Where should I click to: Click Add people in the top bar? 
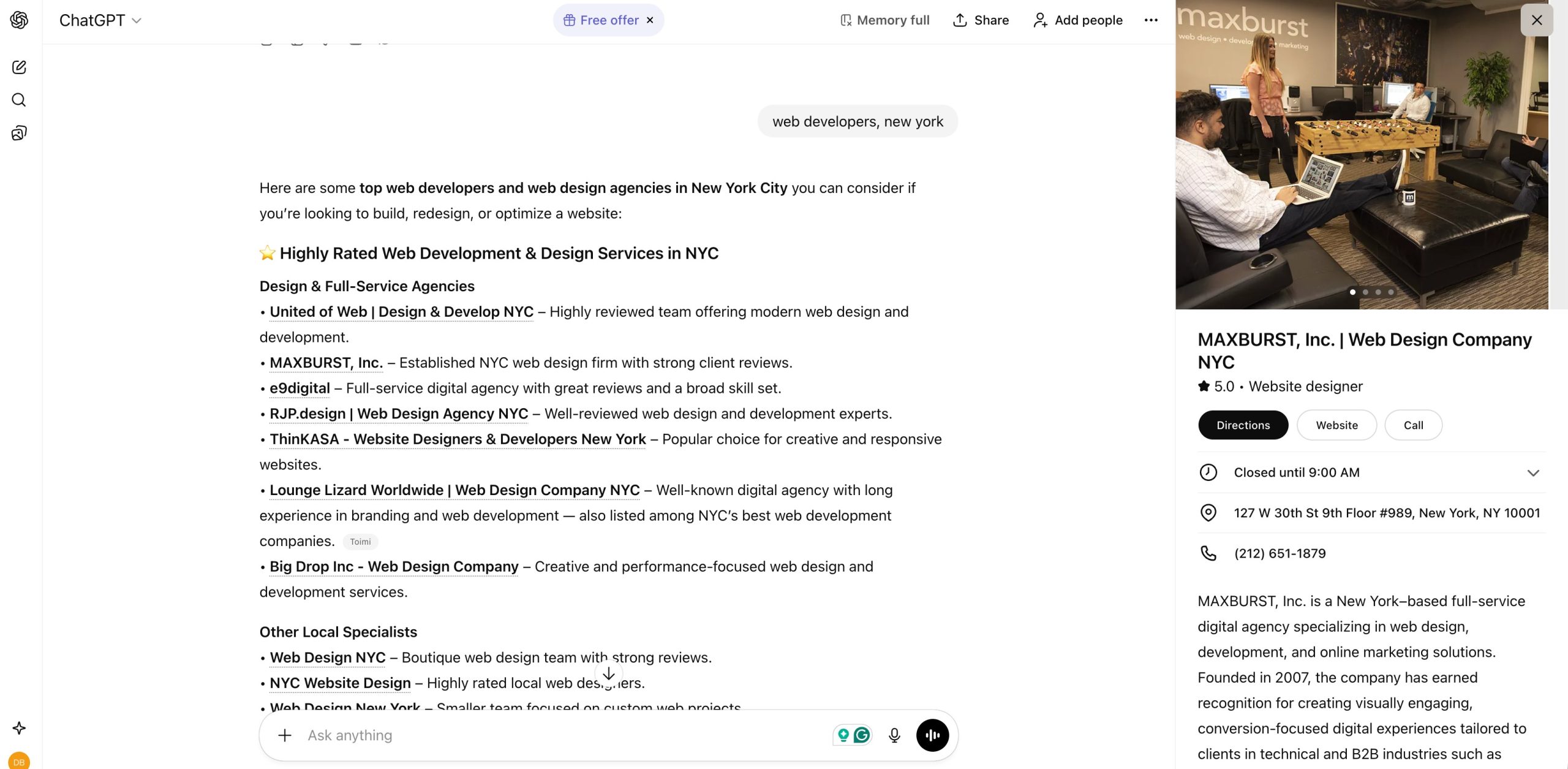[x=1078, y=20]
